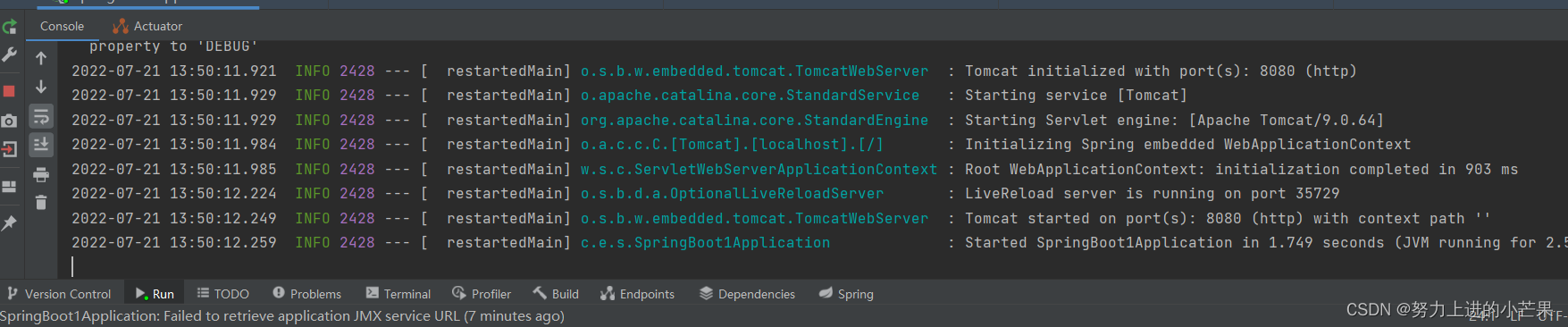
Task: Toggle soft-wrap for console output
Action: point(41,117)
